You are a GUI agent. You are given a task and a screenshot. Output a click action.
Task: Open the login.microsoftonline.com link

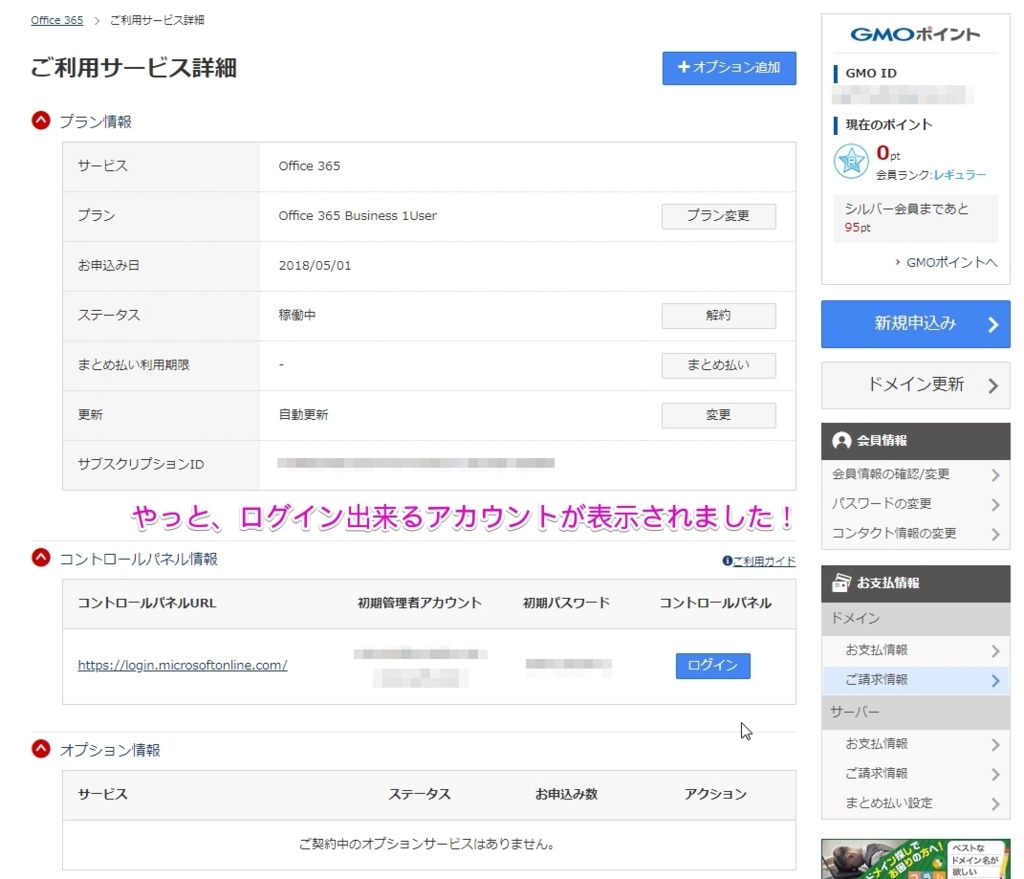point(182,665)
